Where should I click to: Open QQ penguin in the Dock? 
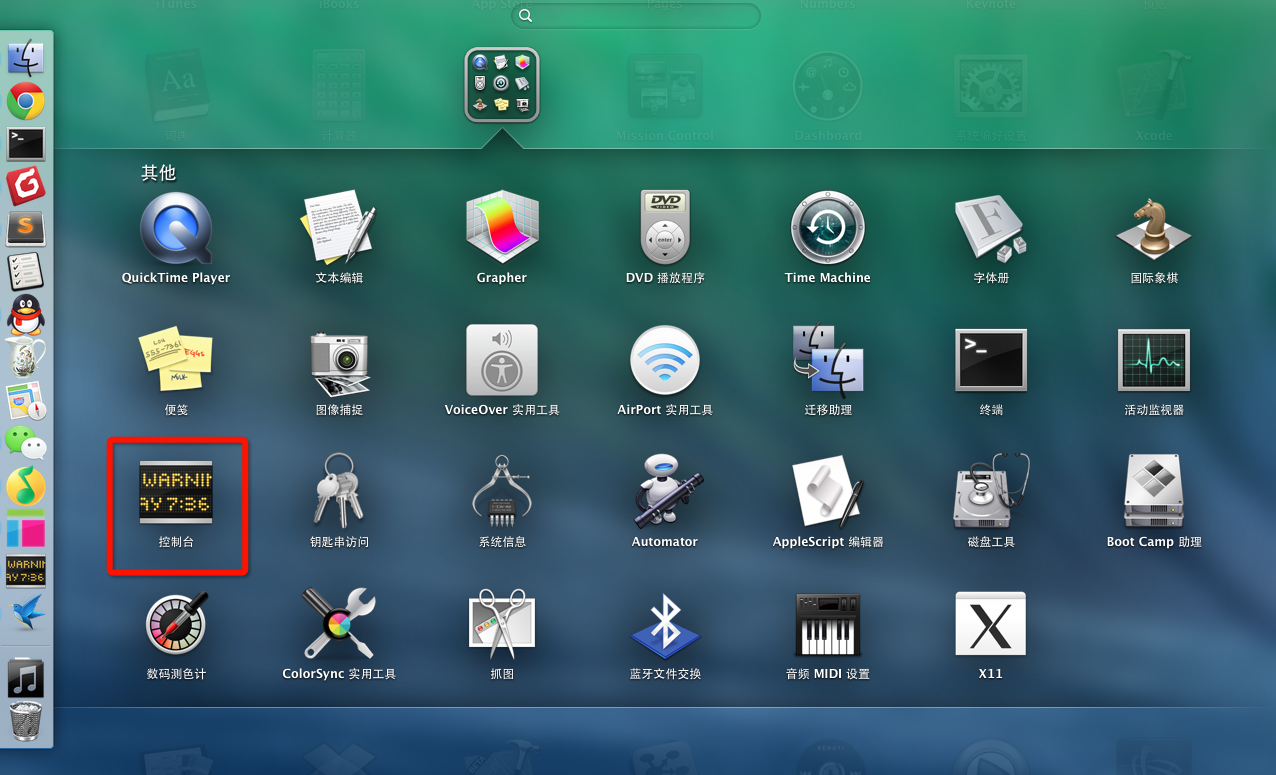pyautogui.click(x=26, y=314)
